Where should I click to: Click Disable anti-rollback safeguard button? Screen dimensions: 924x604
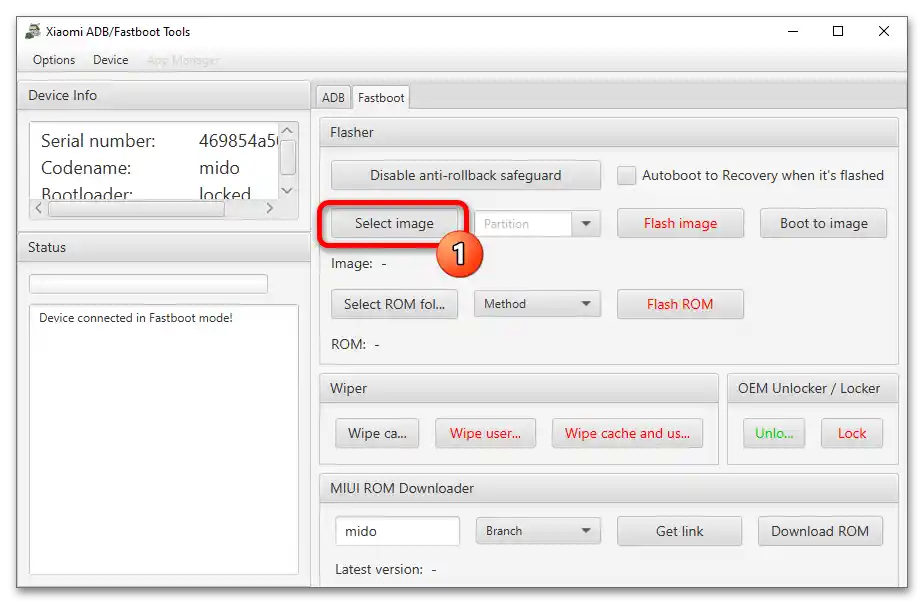pyautogui.click(x=466, y=175)
